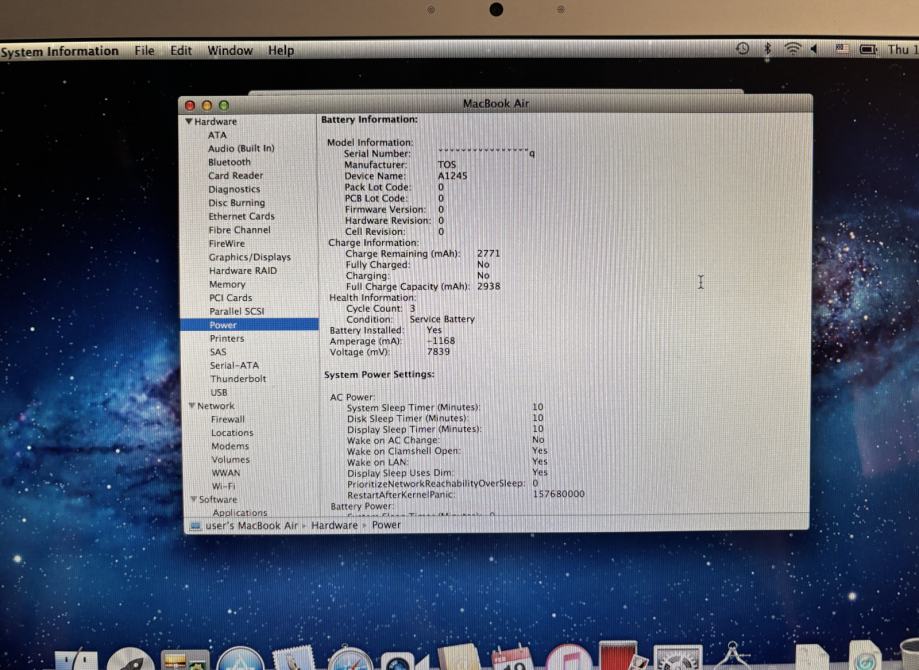Open the Window menu
The image size is (919, 670).
pyautogui.click(x=230, y=50)
